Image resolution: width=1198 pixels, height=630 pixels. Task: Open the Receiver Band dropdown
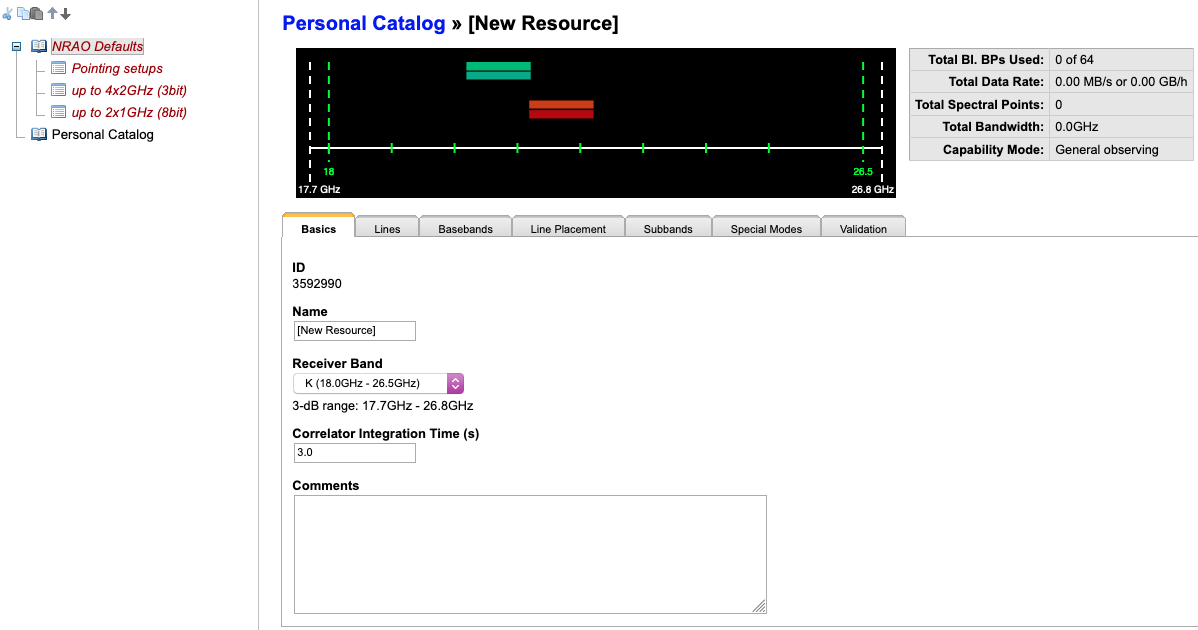pos(455,383)
